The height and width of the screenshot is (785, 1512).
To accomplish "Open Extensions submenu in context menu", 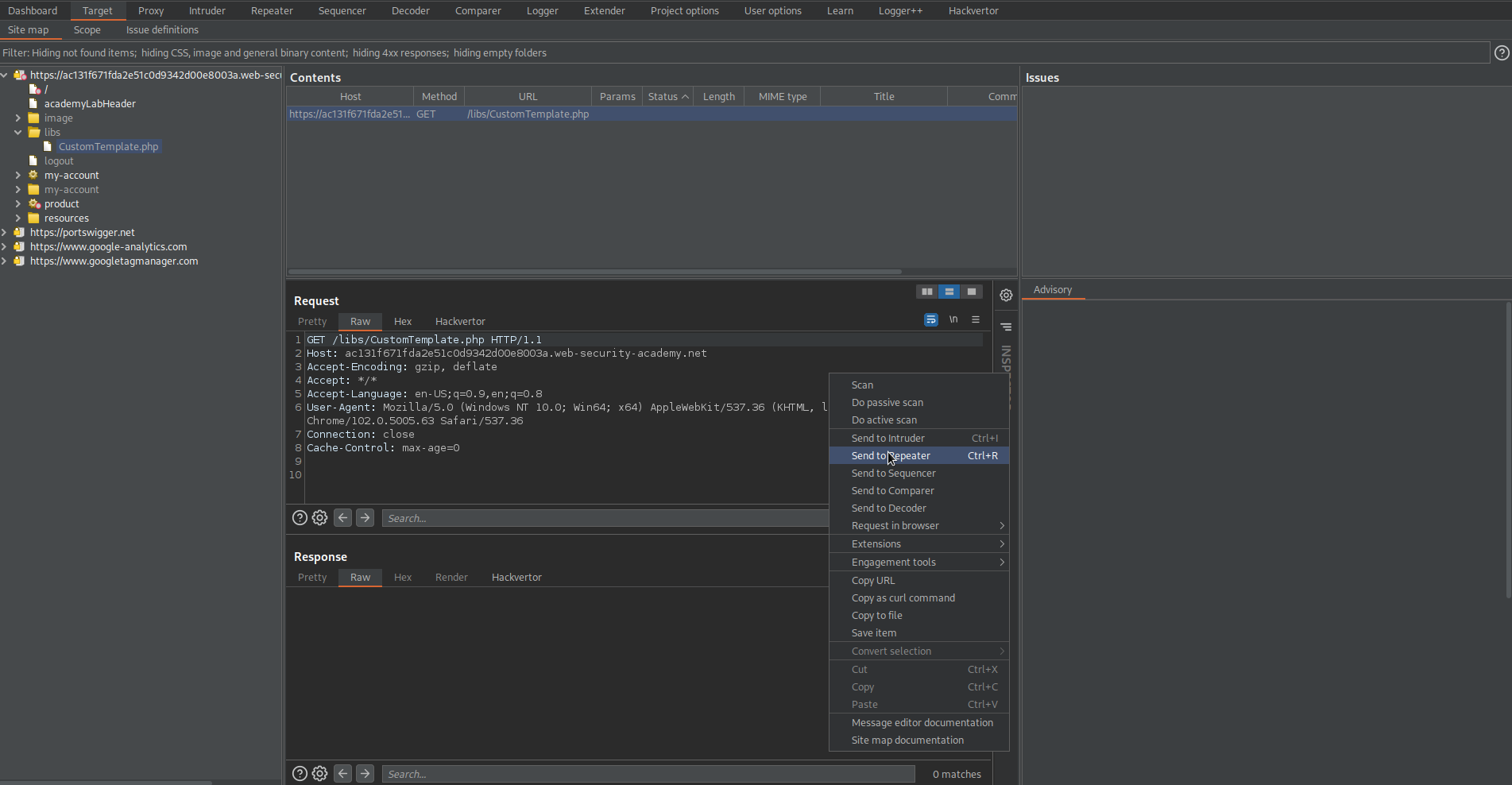I will pos(919,543).
